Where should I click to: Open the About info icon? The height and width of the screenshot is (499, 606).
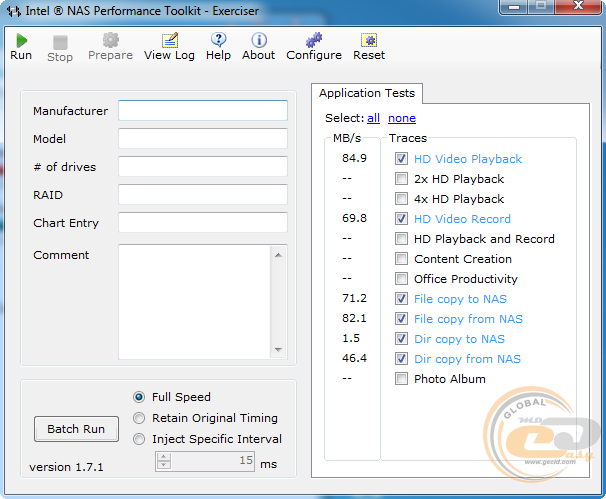(x=259, y=40)
